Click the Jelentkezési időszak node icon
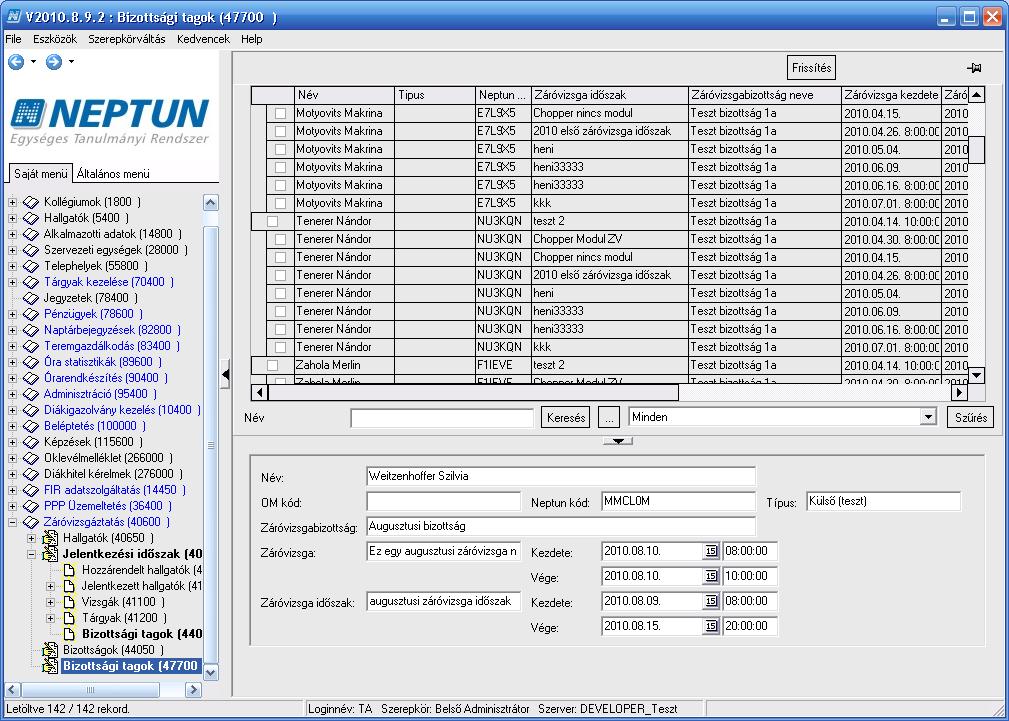Screen dimensions: 1009x721 [x=50, y=554]
